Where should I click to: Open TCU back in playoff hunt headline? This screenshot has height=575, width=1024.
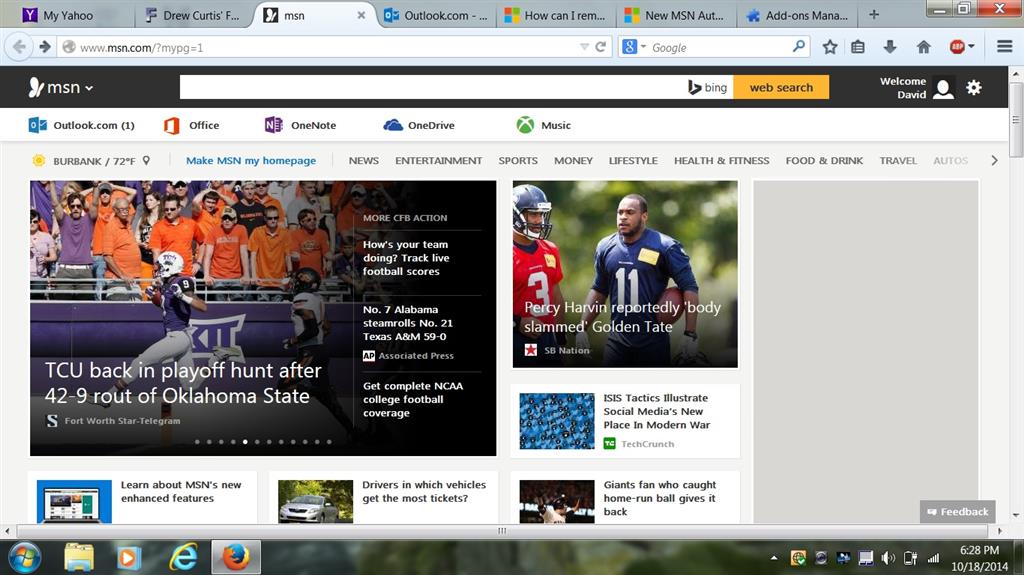click(183, 383)
